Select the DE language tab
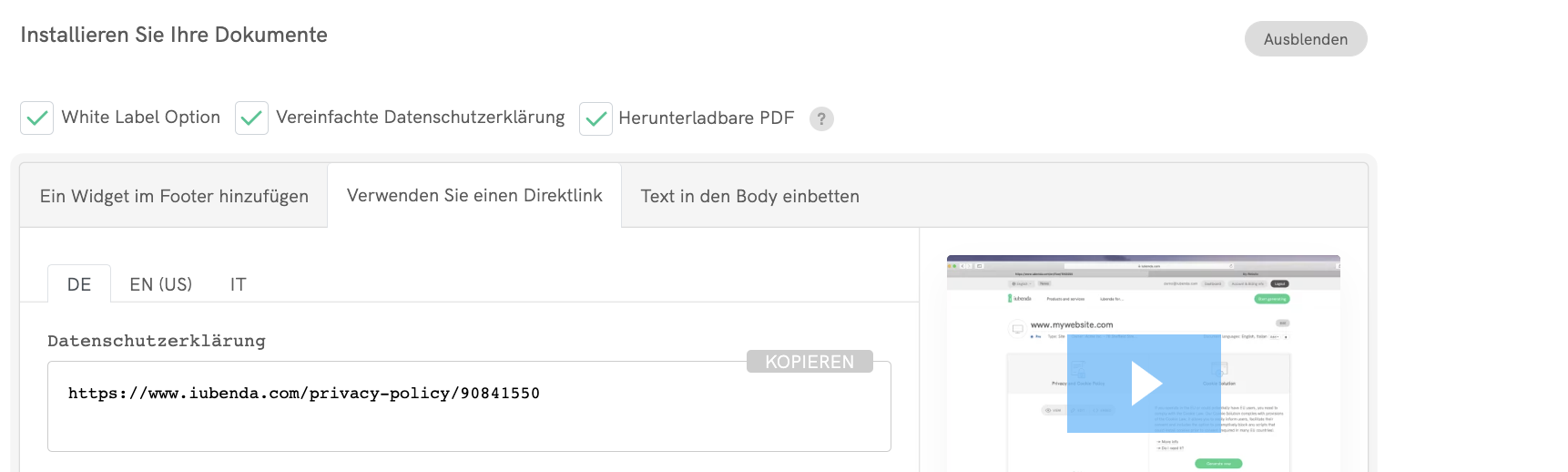1568x472 pixels. (x=79, y=284)
